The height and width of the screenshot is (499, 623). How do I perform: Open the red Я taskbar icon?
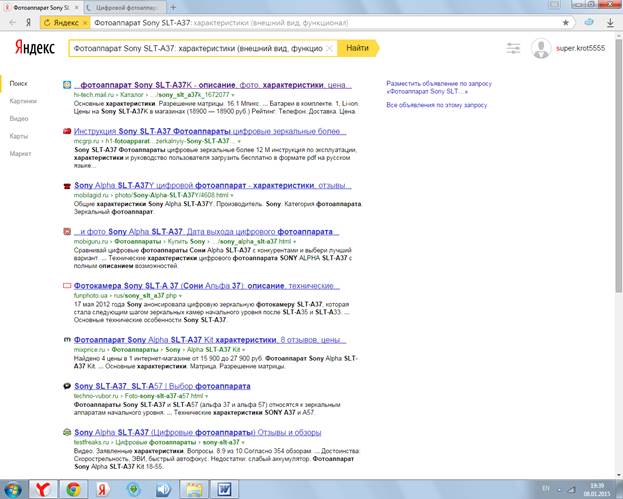click(x=103, y=489)
